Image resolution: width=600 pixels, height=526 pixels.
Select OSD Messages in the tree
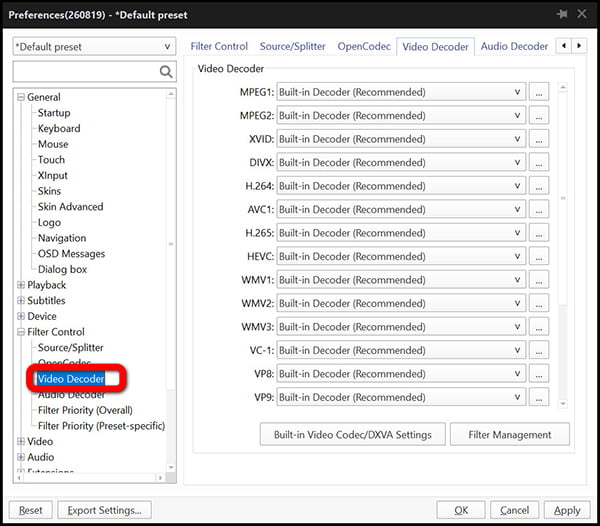click(71, 254)
